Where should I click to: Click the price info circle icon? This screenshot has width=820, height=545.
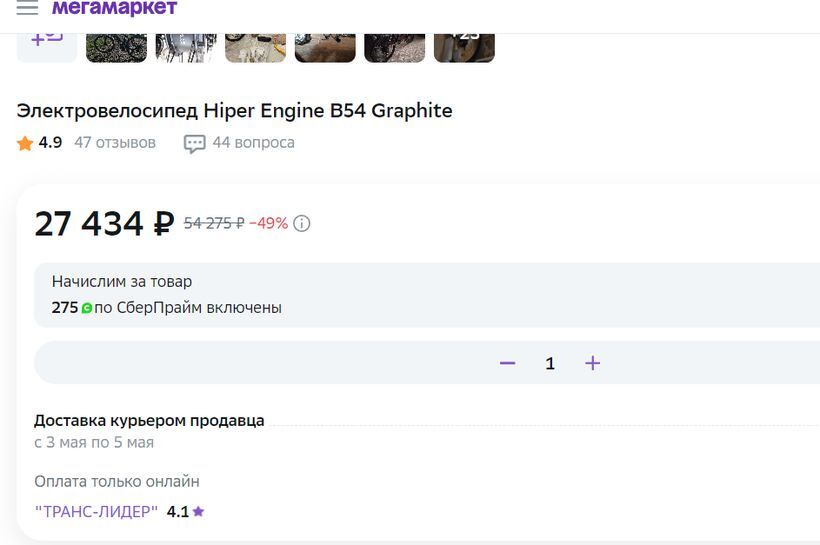pyautogui.click(x=302, y=223)
